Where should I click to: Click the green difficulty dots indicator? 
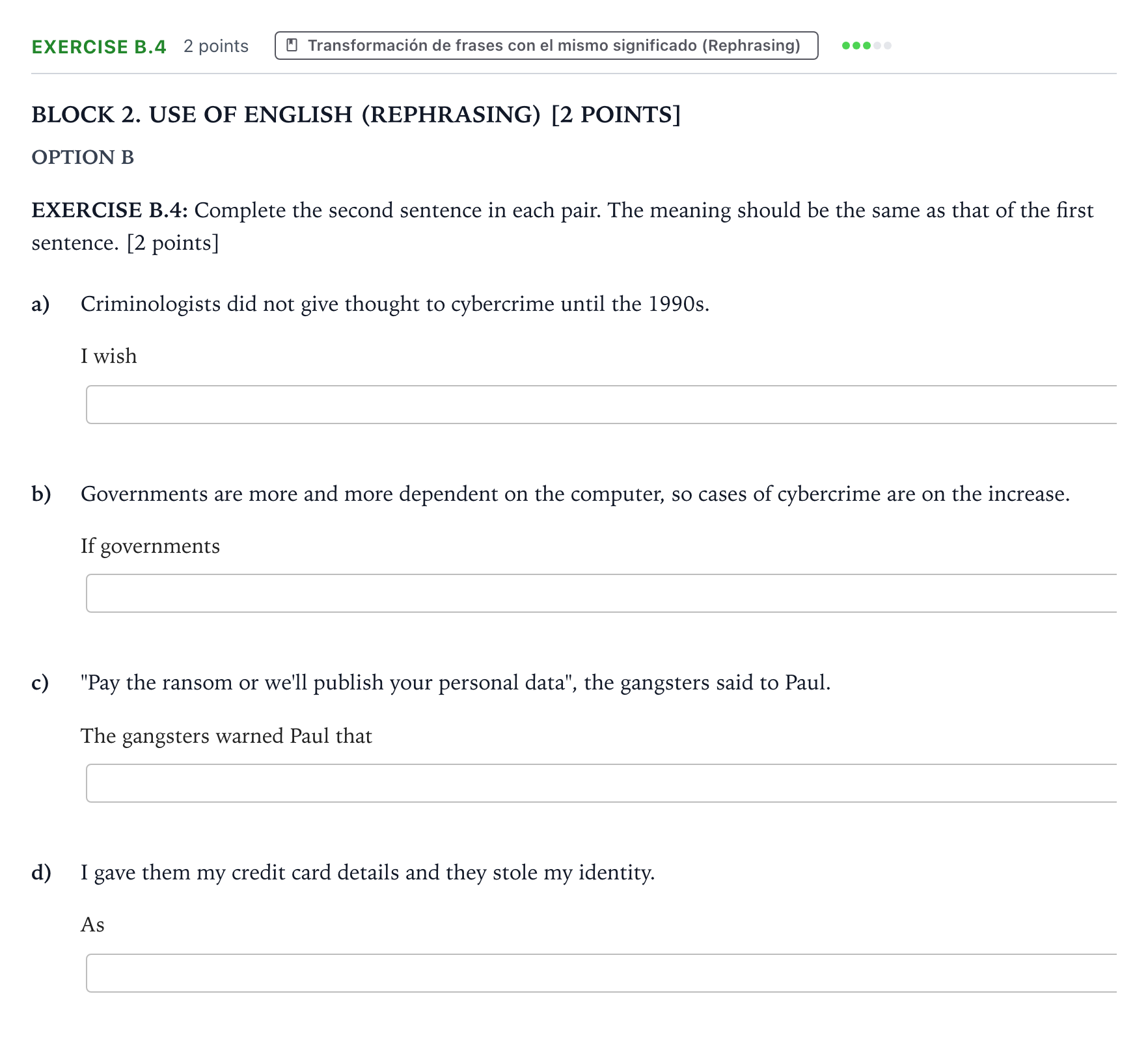[x=866, y=46]
